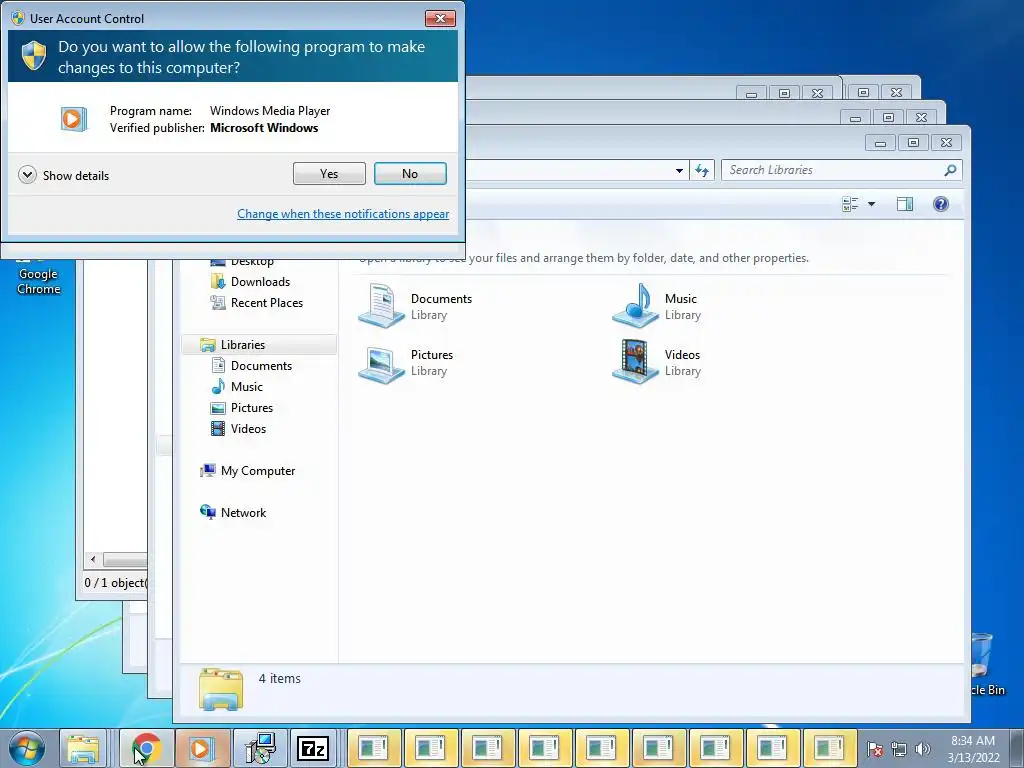The height and width of the screenshot is (768, 1024).
Task: Click the installer setup icon in the taskbar
Action: [261, 748]
